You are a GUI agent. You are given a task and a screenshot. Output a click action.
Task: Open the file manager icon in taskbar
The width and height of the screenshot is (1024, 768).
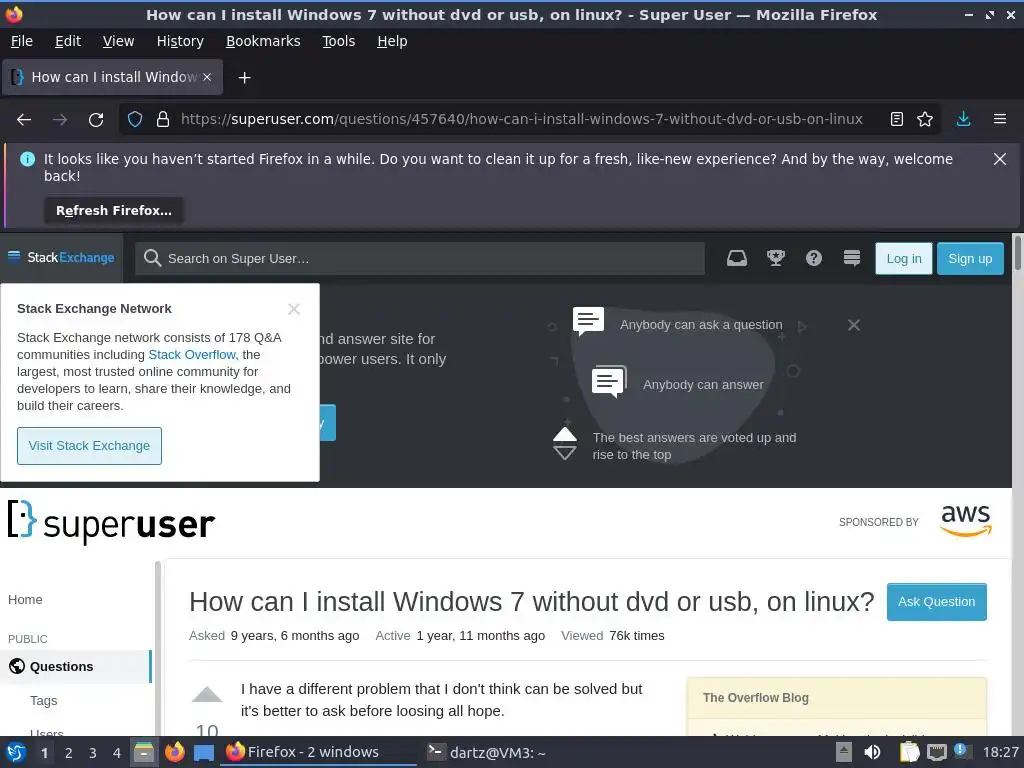point(144,753)
